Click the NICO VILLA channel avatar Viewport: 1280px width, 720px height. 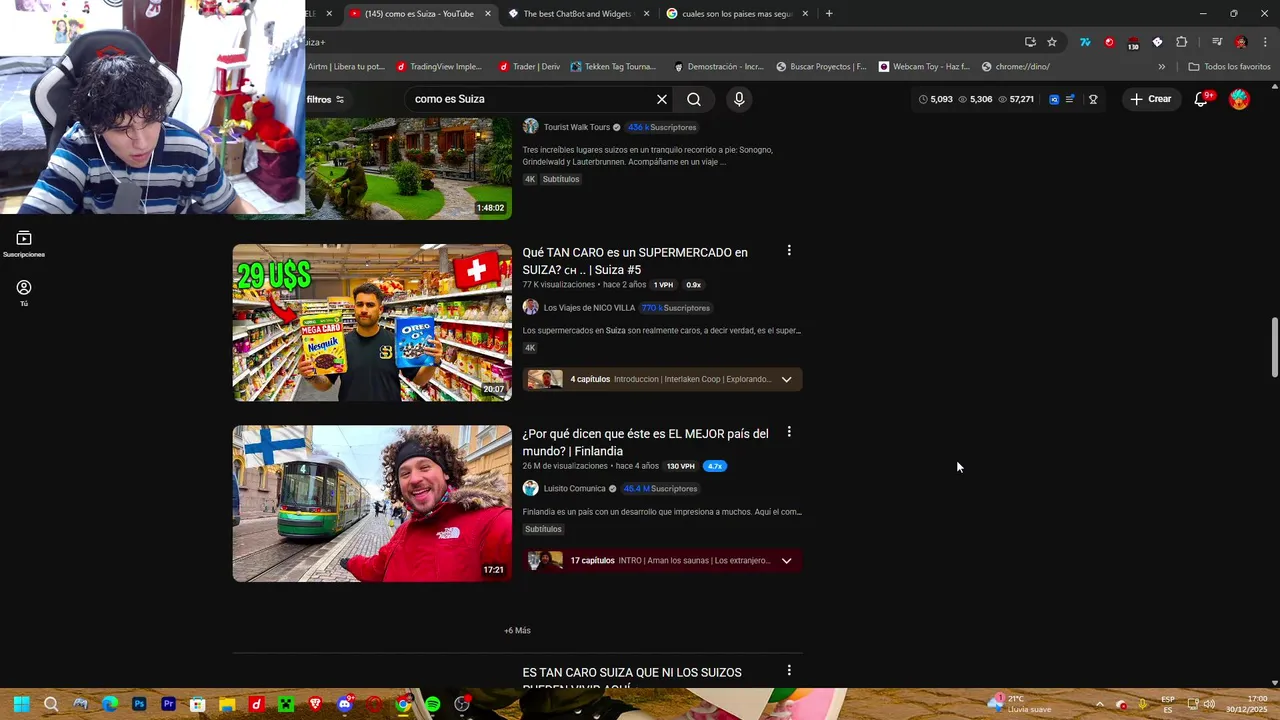pyautogui.click(x=530, y=308)
